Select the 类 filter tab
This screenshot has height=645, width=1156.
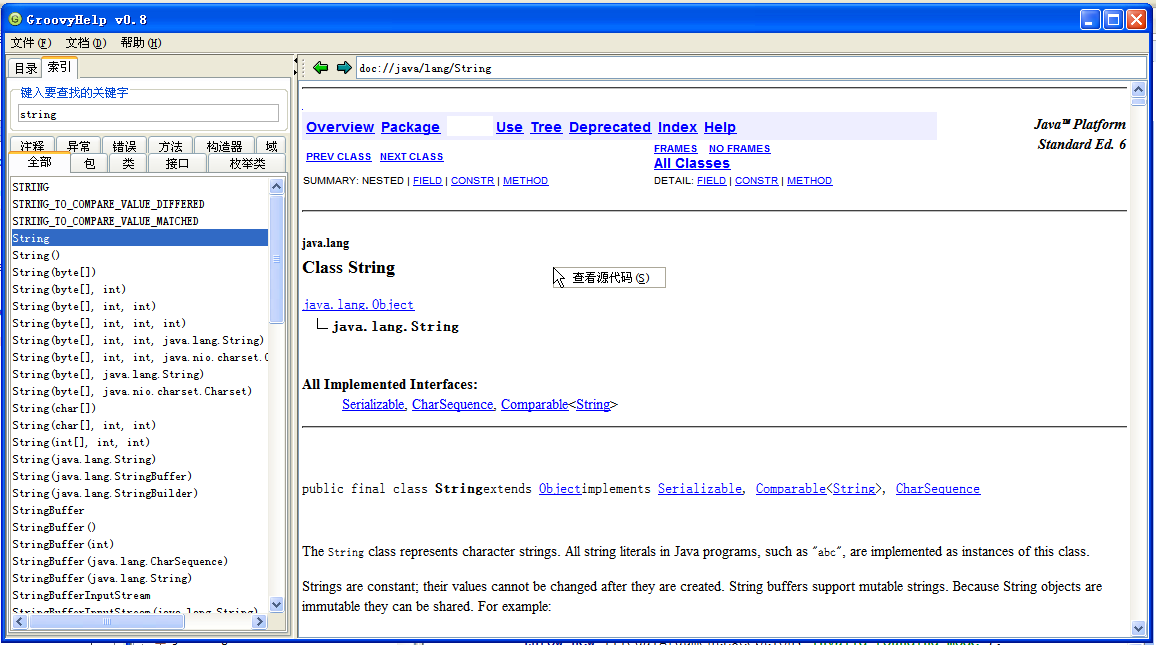point(128,164)
